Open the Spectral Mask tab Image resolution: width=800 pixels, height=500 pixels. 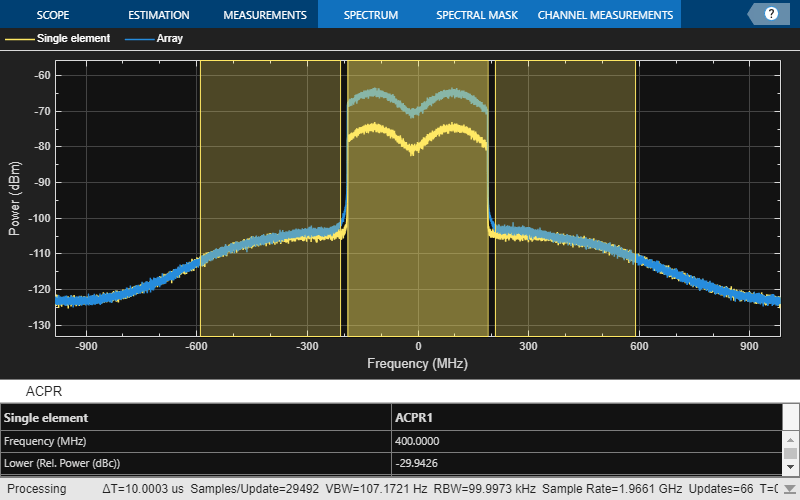click(x=475, y=15)
